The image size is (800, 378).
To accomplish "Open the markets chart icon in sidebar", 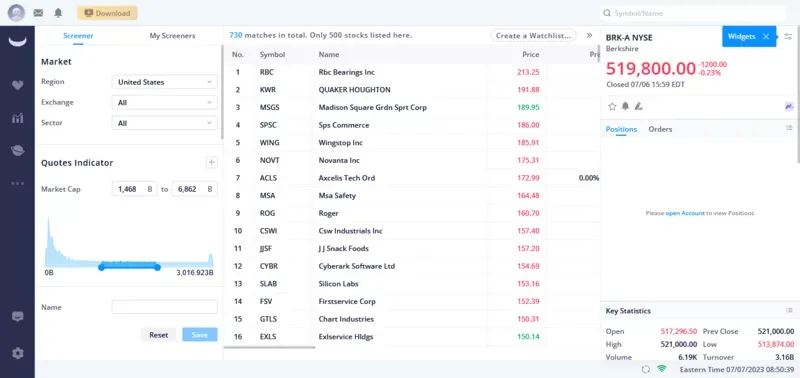I will coord(17,118).
